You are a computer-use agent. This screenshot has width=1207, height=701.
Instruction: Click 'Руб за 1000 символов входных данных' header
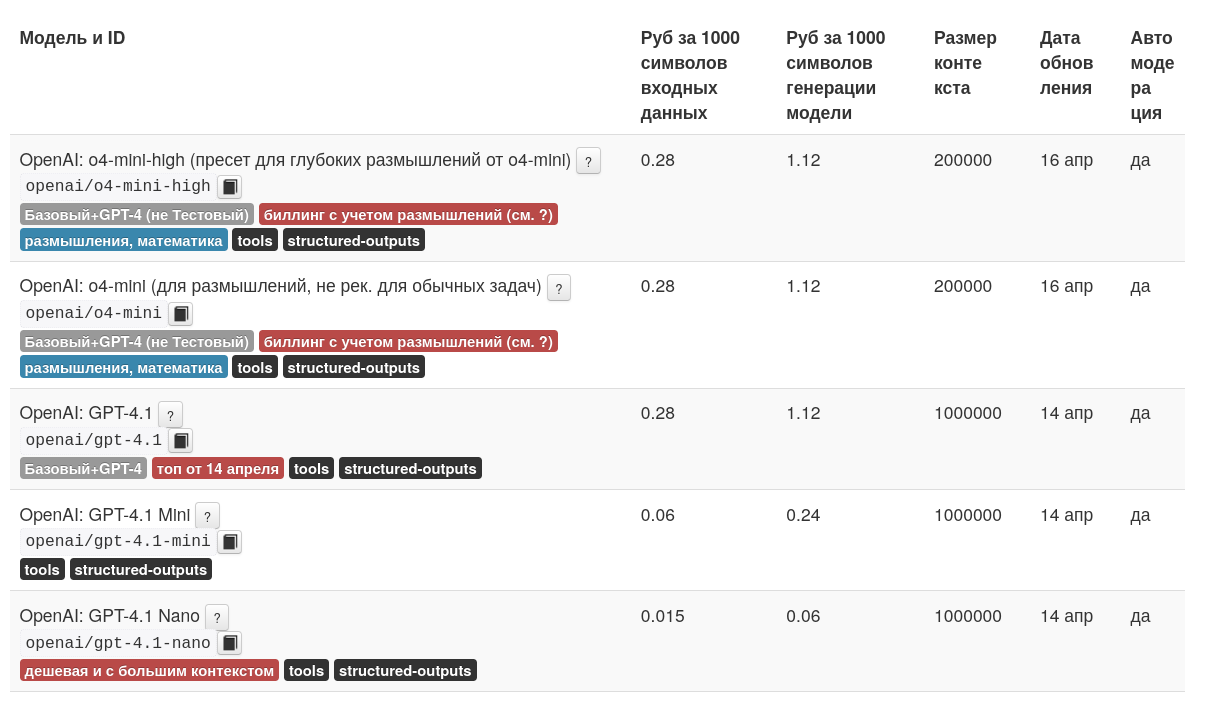tap(690, 75)
